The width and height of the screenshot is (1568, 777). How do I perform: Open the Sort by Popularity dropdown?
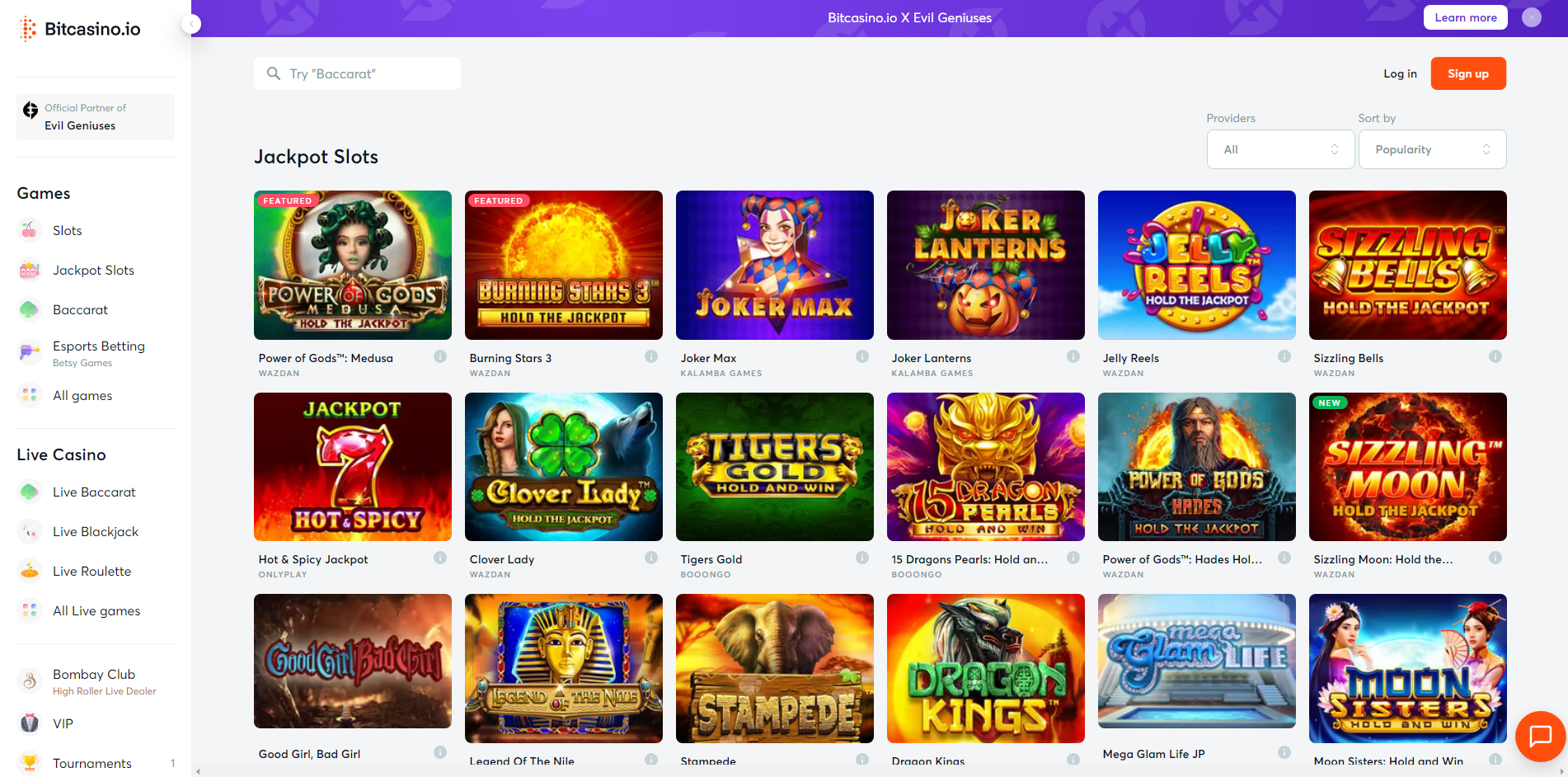tap(1432, 149)
